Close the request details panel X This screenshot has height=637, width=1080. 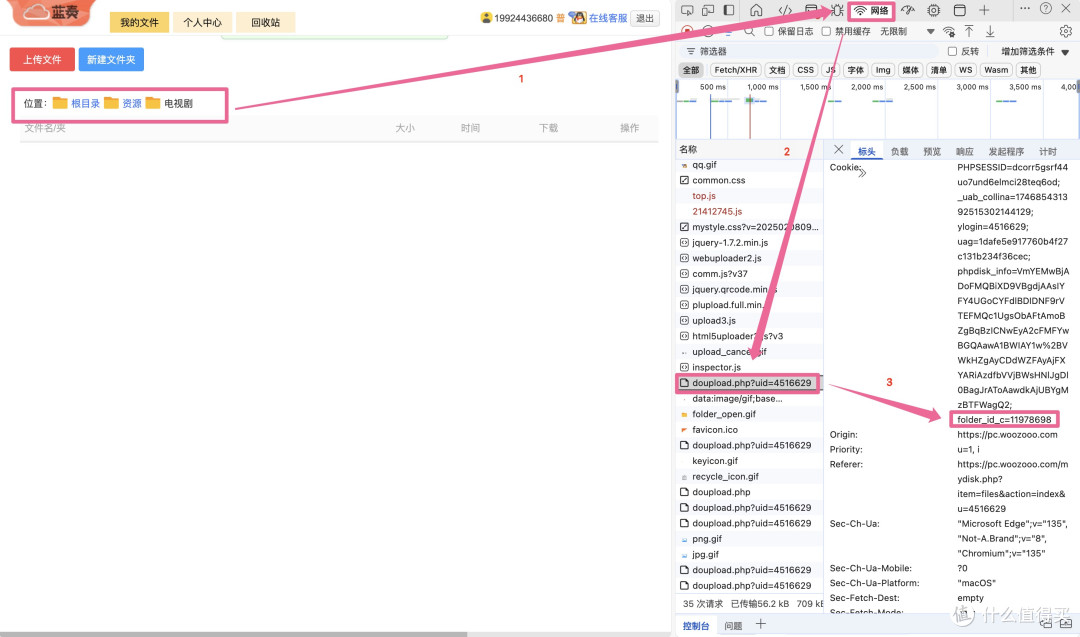point(838,149)
